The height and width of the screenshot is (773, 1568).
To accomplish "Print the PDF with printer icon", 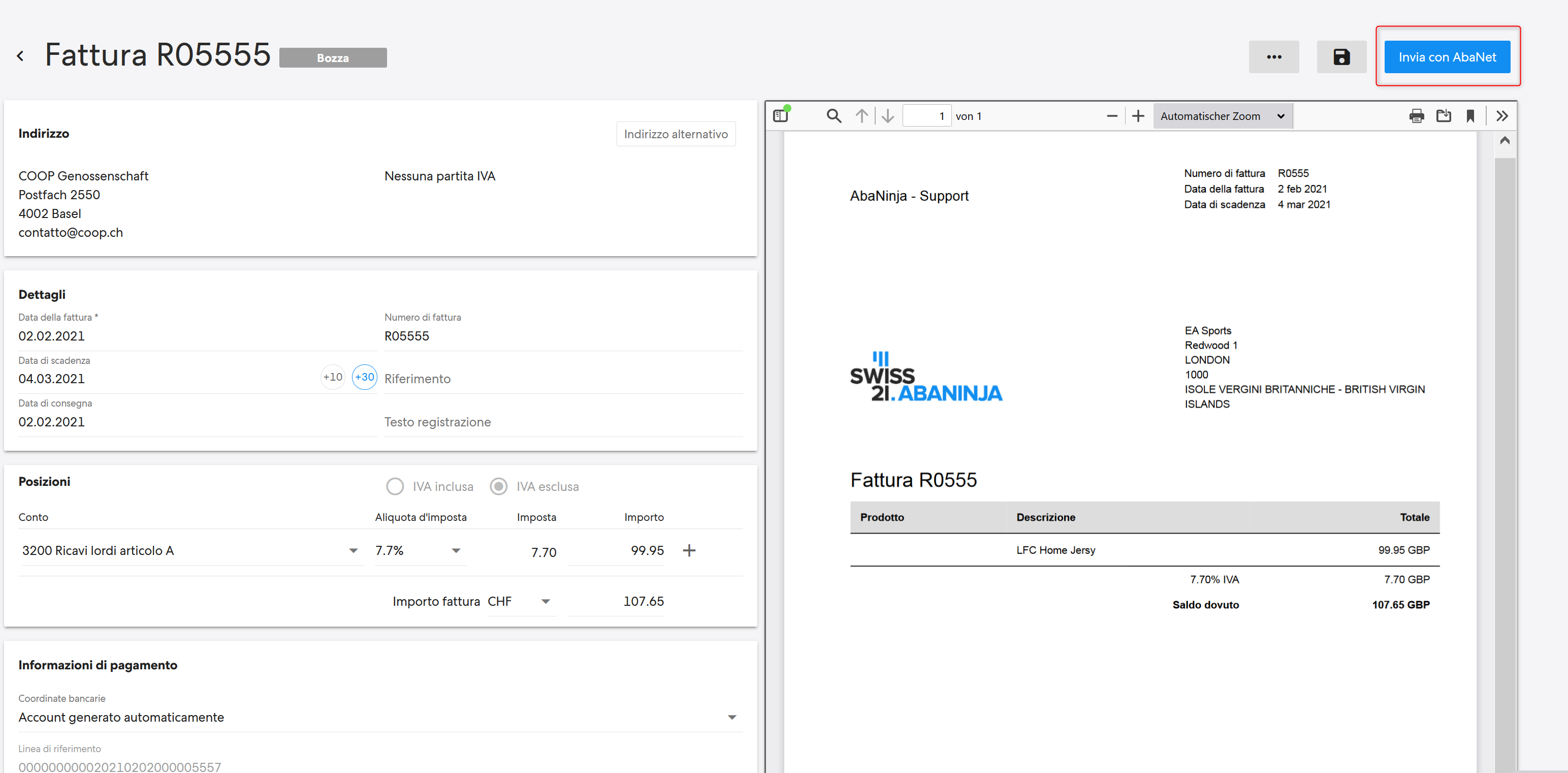I will [x=1417, y=116].
